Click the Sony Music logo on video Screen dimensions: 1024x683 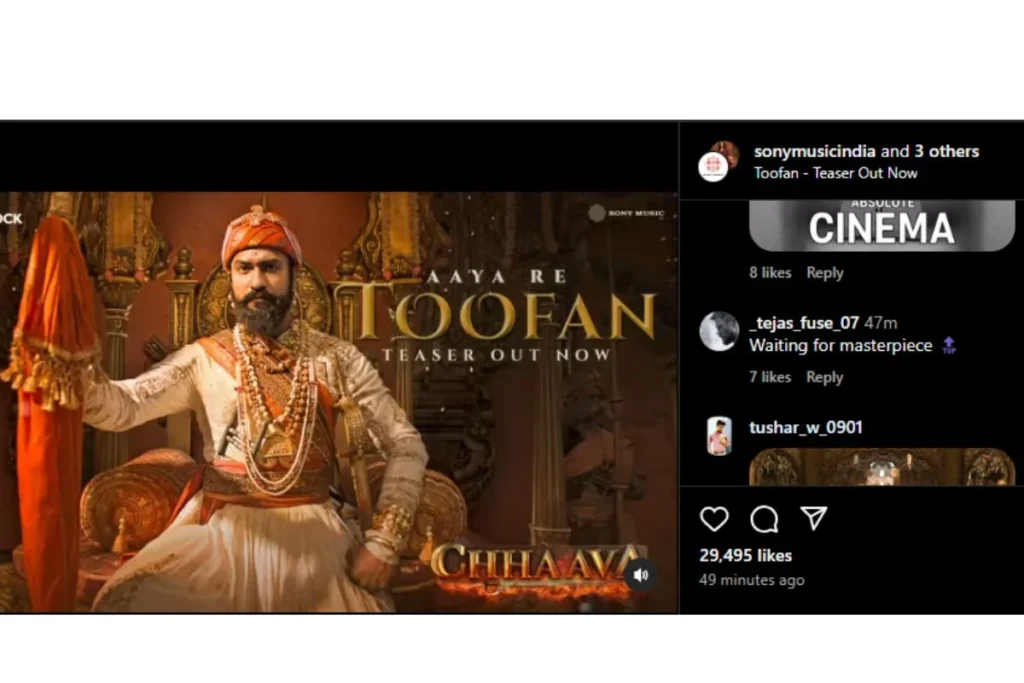click(x=626, y=213)
